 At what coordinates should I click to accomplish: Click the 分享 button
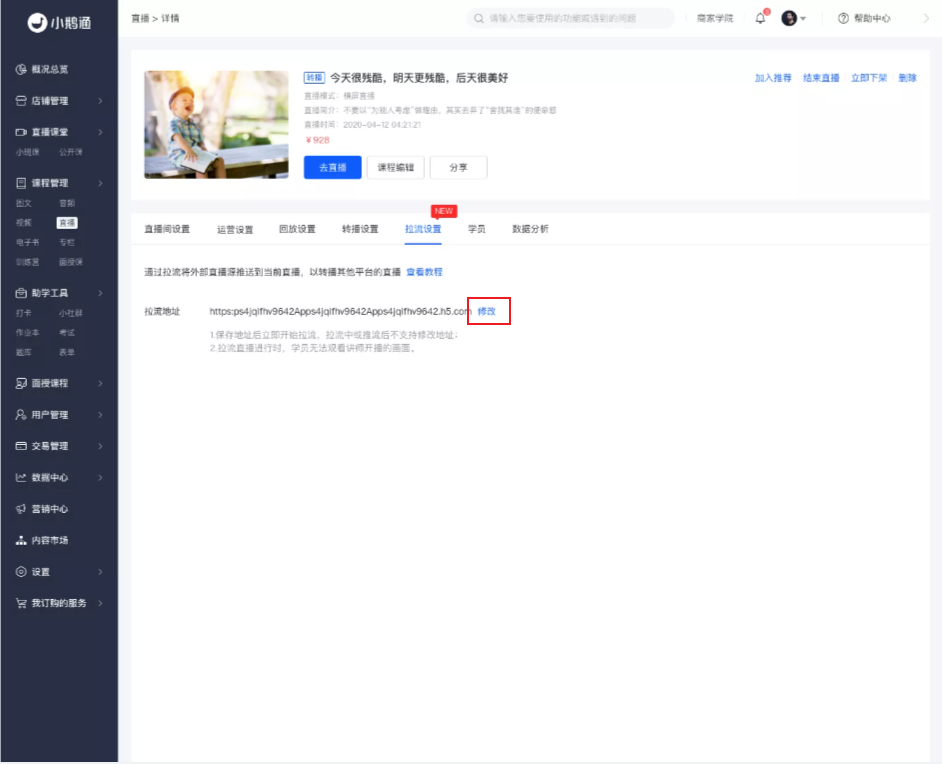(x=459, y=168)
